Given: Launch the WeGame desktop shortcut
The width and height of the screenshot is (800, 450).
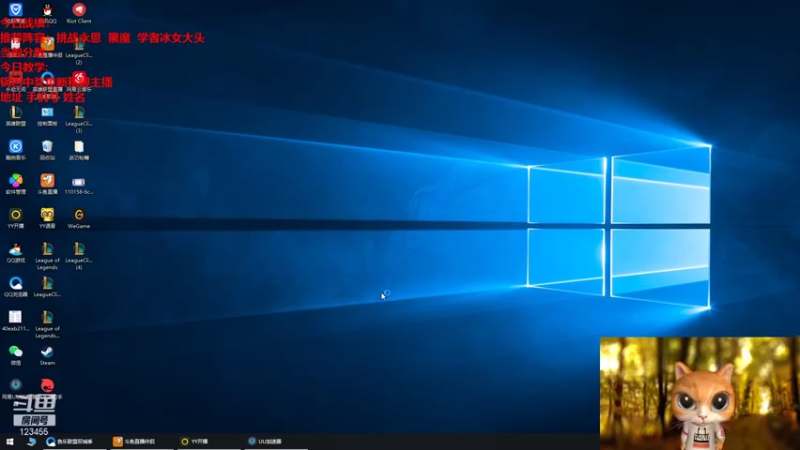Looking at the screenshot, I should coord(79,218).
